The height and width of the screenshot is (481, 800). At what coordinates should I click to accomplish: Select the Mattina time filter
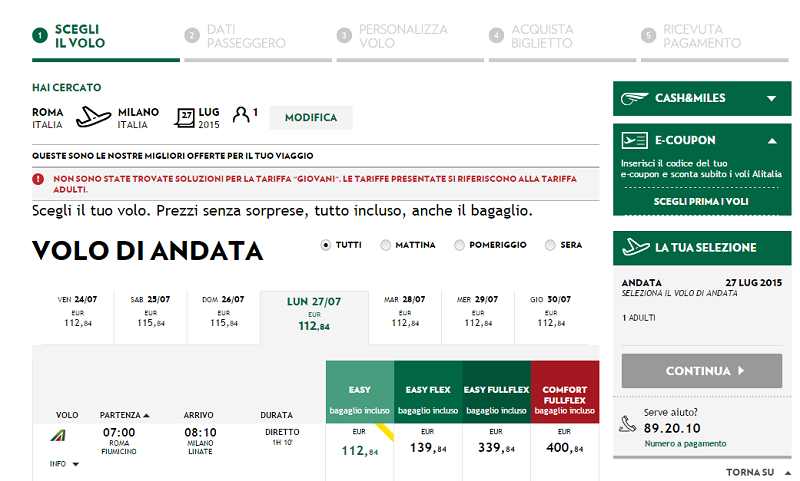(x=386, y=245)
